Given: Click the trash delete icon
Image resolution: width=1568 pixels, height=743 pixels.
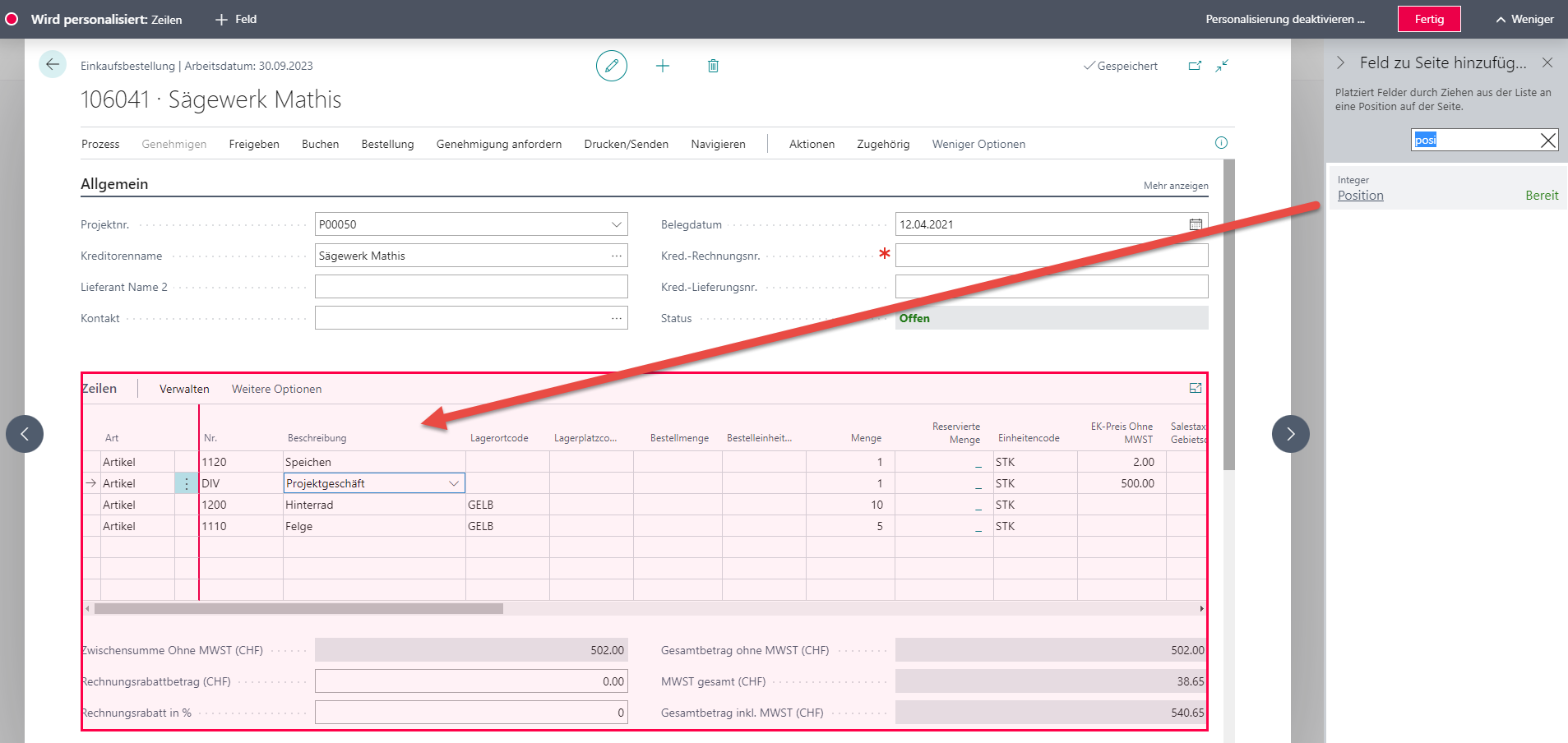Looking at the screenshot, I should [x=713, y=66].
